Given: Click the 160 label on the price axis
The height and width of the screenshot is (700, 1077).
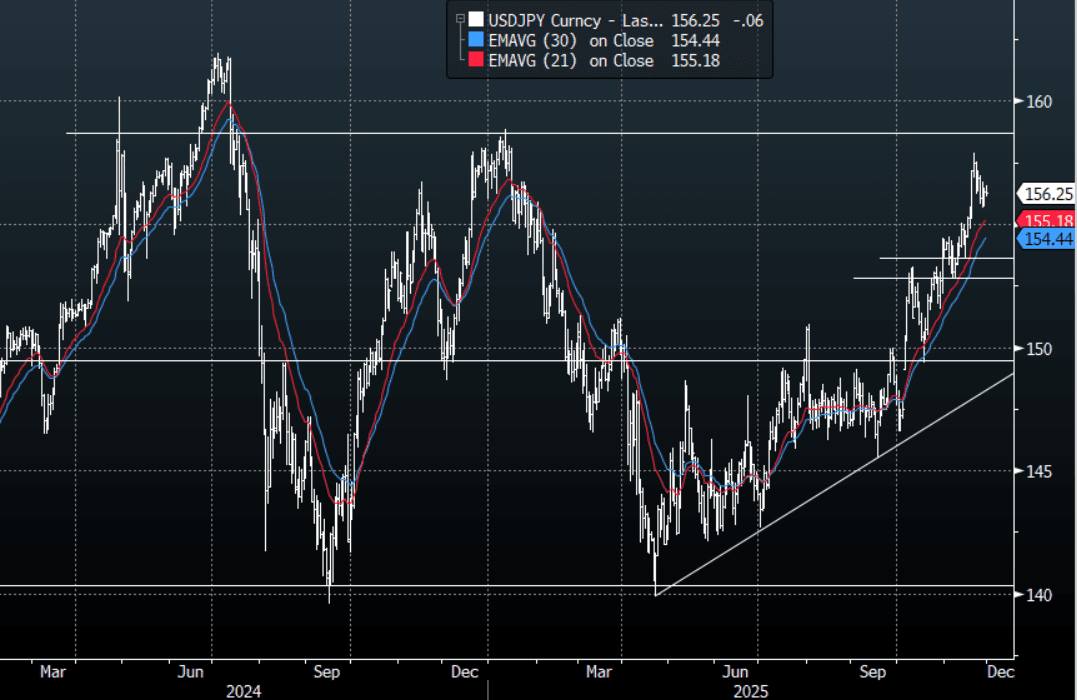Looking at the screenshot, I should 1039,101.
